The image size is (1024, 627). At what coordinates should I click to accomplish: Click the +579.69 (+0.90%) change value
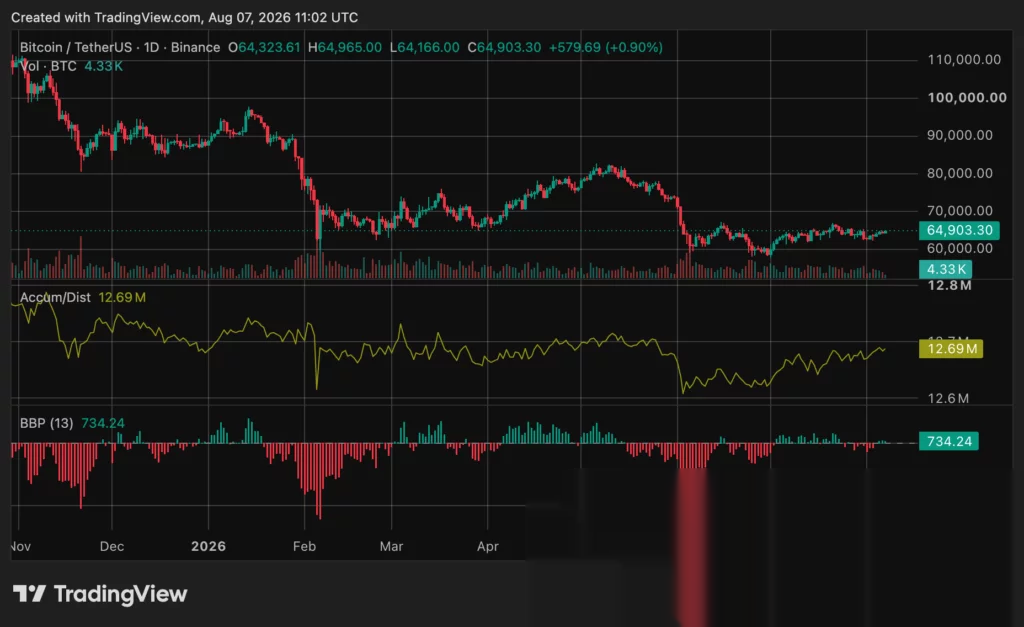click(x=605, y=48)
